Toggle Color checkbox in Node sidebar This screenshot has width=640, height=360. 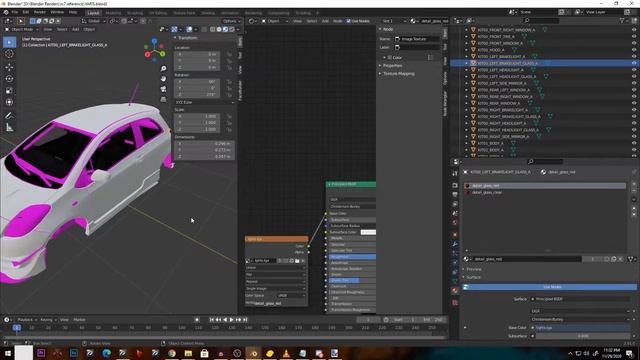[390, 58]
